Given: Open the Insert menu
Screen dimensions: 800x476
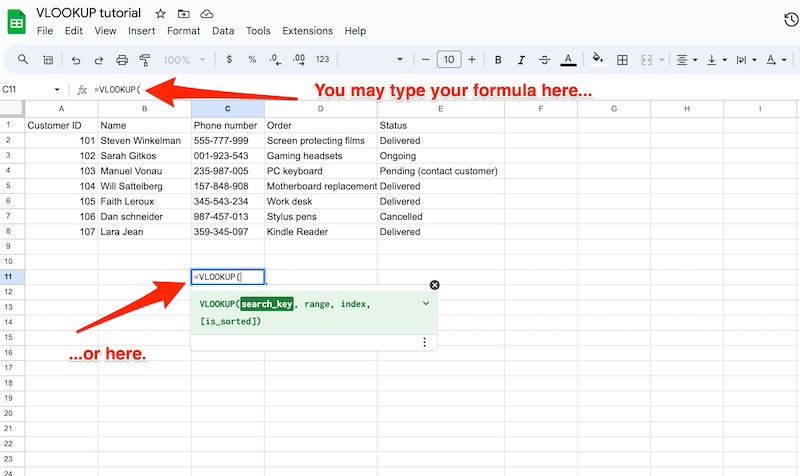Looking at the screenshot, I should coord(141,31).
